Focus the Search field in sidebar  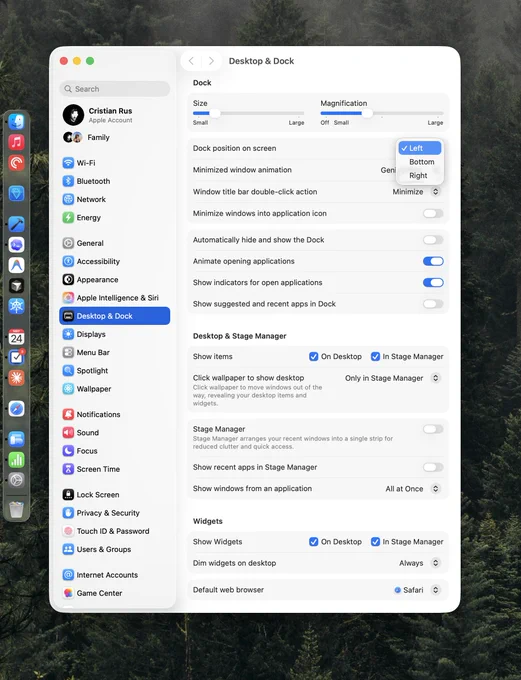click(x=115, y=89)
